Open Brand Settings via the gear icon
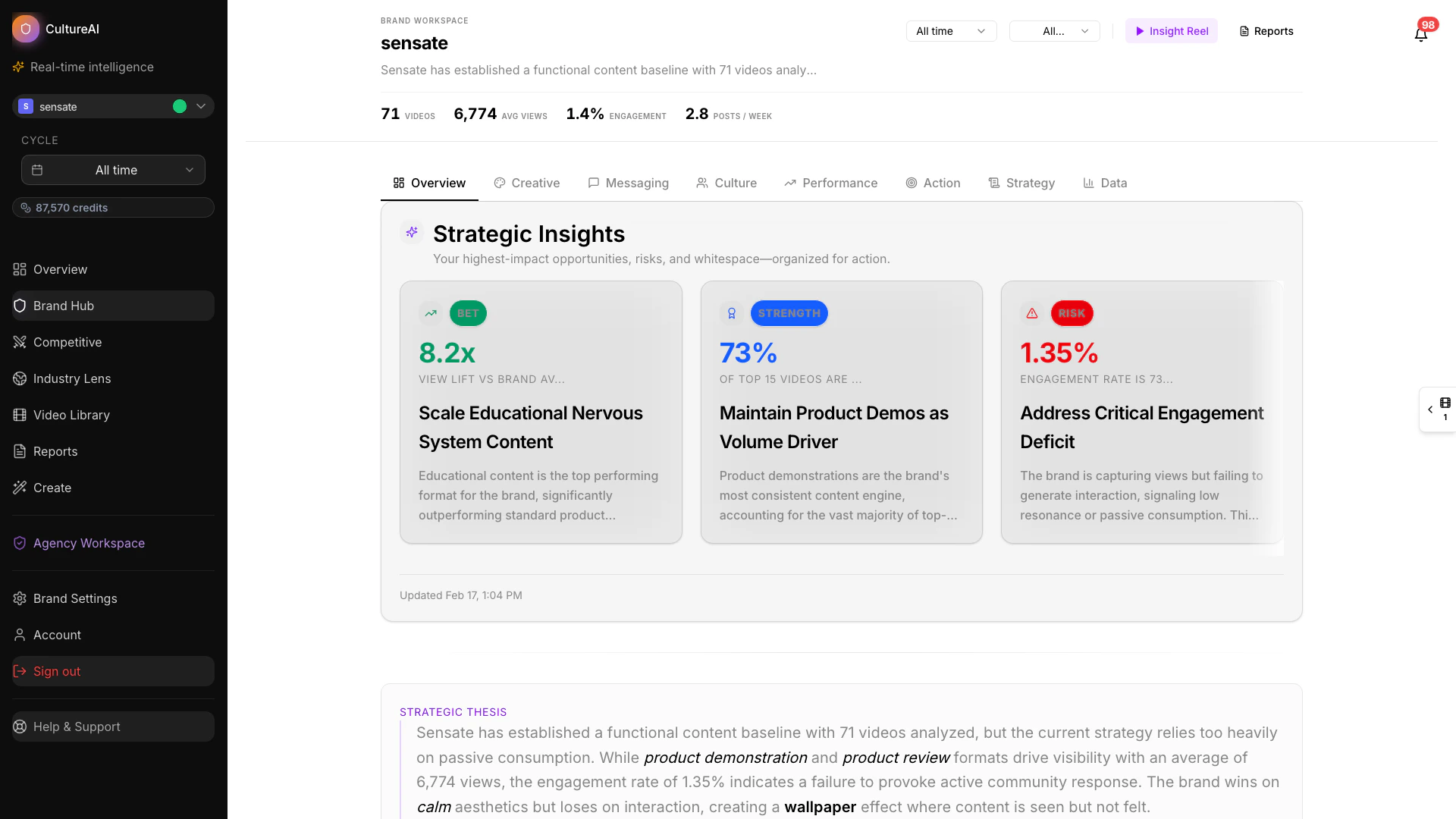 pos(75,598)
